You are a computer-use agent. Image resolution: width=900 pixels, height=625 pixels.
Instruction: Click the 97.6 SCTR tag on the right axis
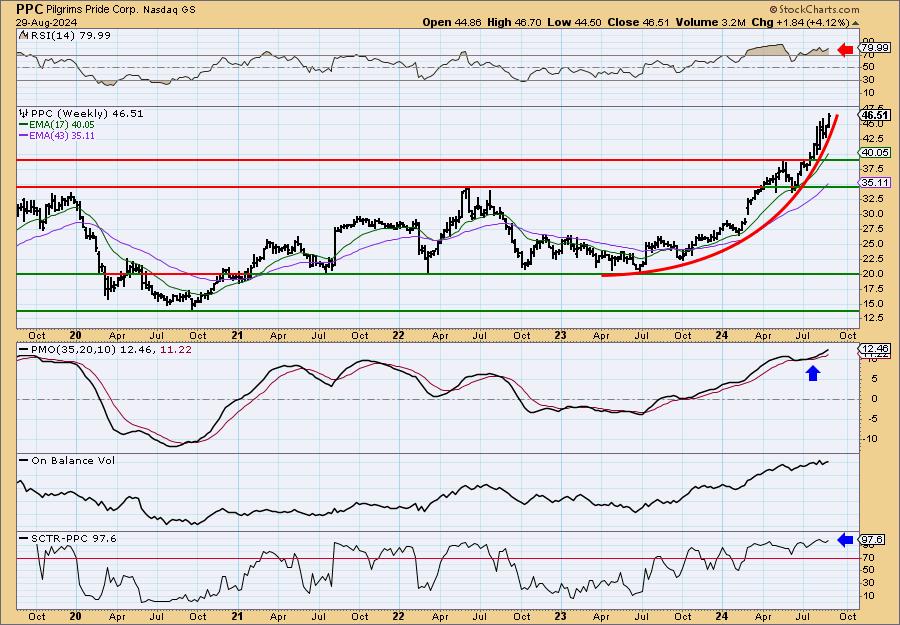[x=872, y=539]
